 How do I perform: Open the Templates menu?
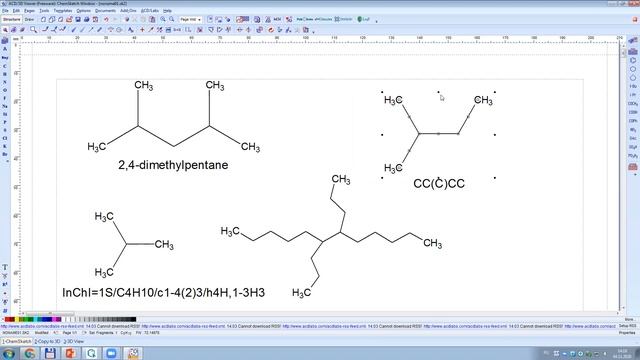tap(63, 11)
